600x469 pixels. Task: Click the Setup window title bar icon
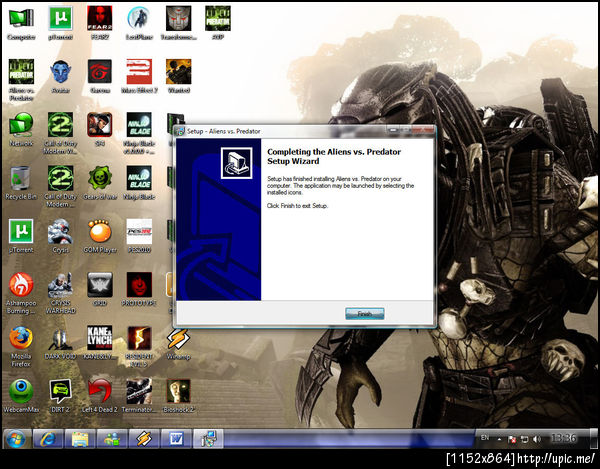[180, 131]
